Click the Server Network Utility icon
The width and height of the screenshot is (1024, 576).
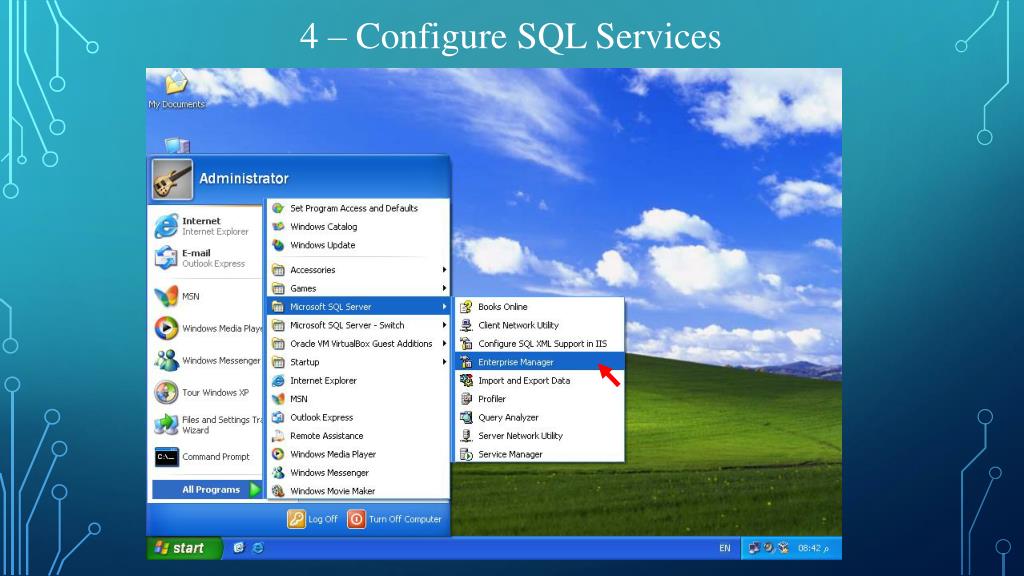point(466,436)
